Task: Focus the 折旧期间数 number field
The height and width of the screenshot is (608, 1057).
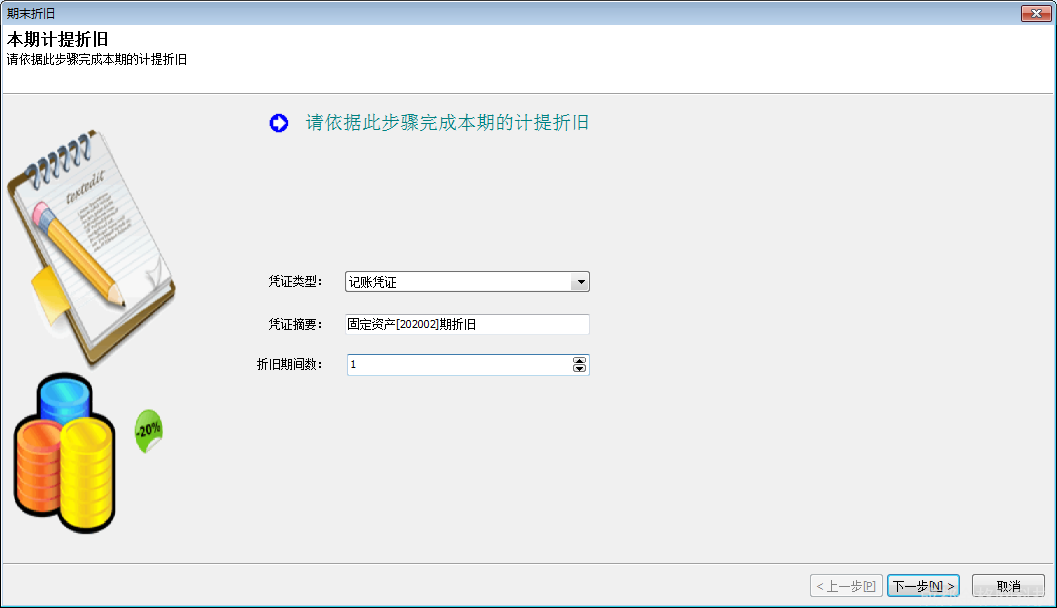Action: pos(457,365)
